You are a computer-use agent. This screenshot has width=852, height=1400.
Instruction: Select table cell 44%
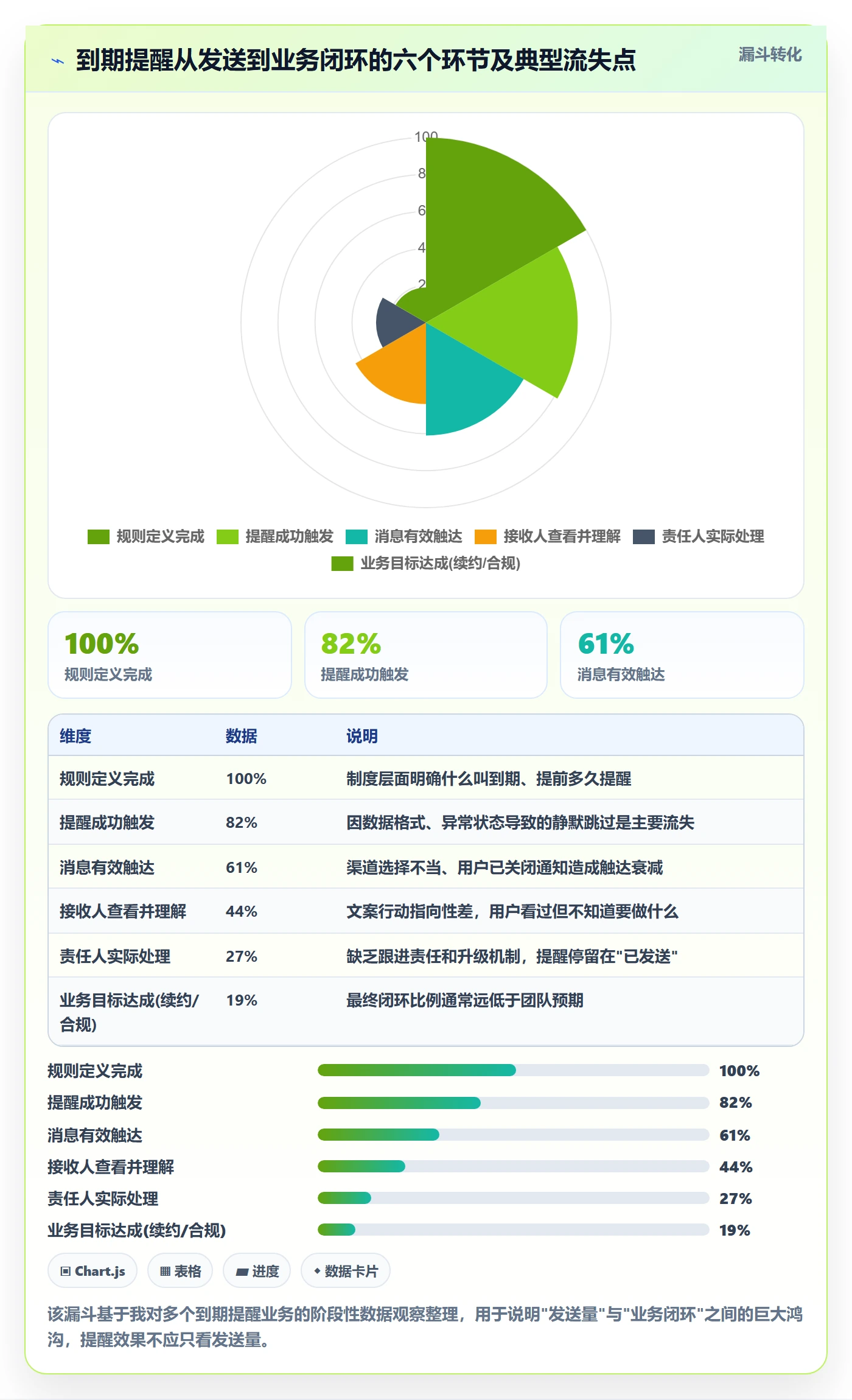(242, 911)
